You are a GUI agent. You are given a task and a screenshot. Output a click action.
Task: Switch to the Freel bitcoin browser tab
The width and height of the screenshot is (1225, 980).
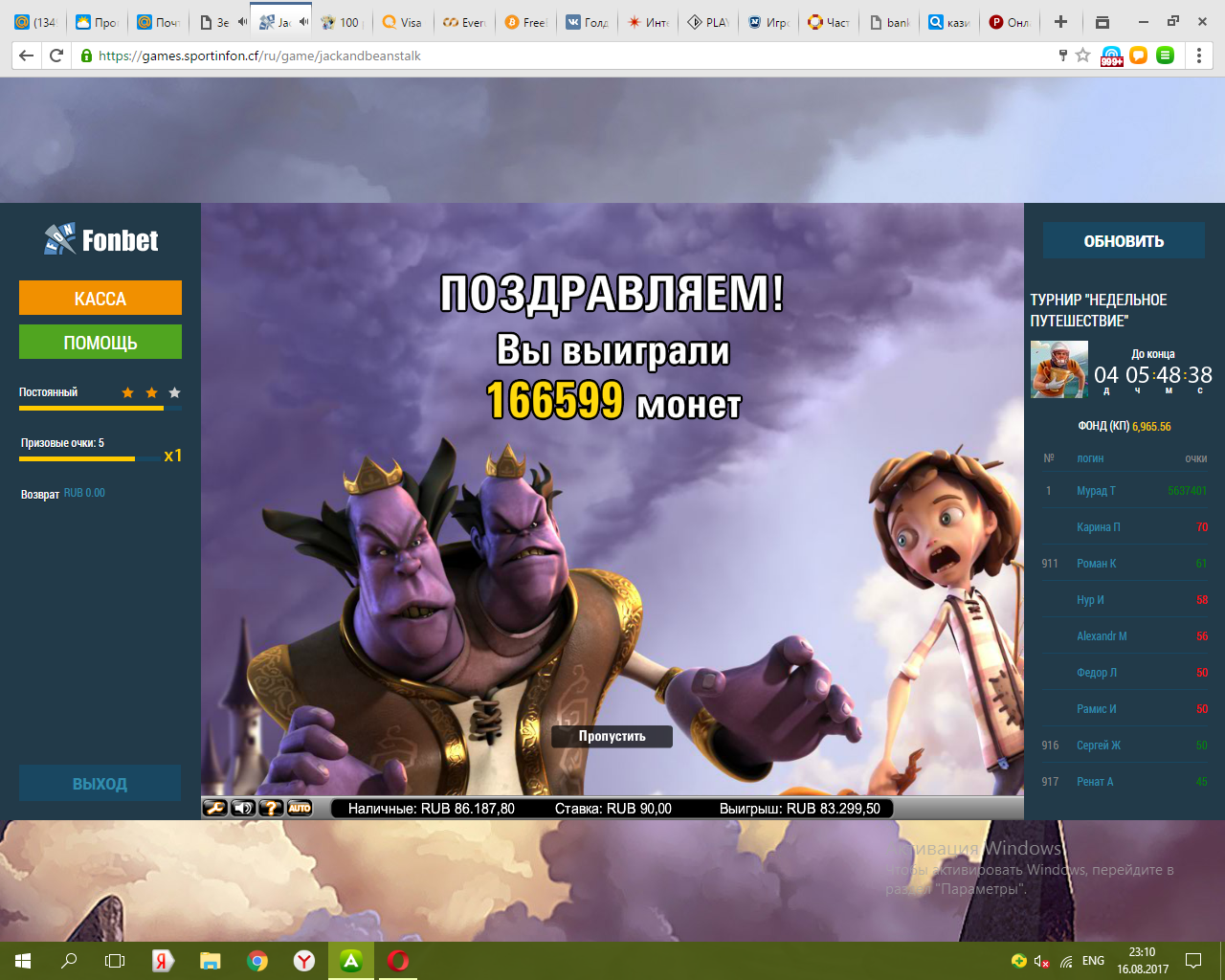coord(524,22)
